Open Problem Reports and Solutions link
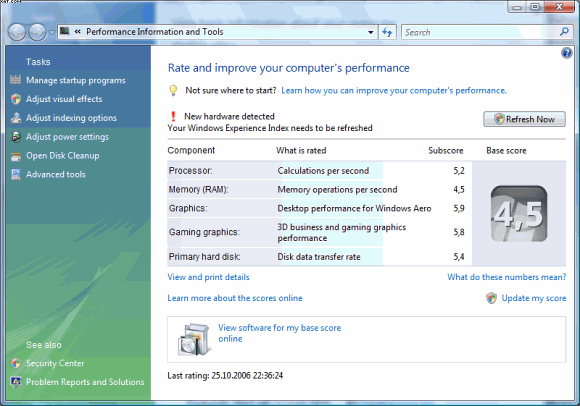The image size is (580, 406). [85, 382]
